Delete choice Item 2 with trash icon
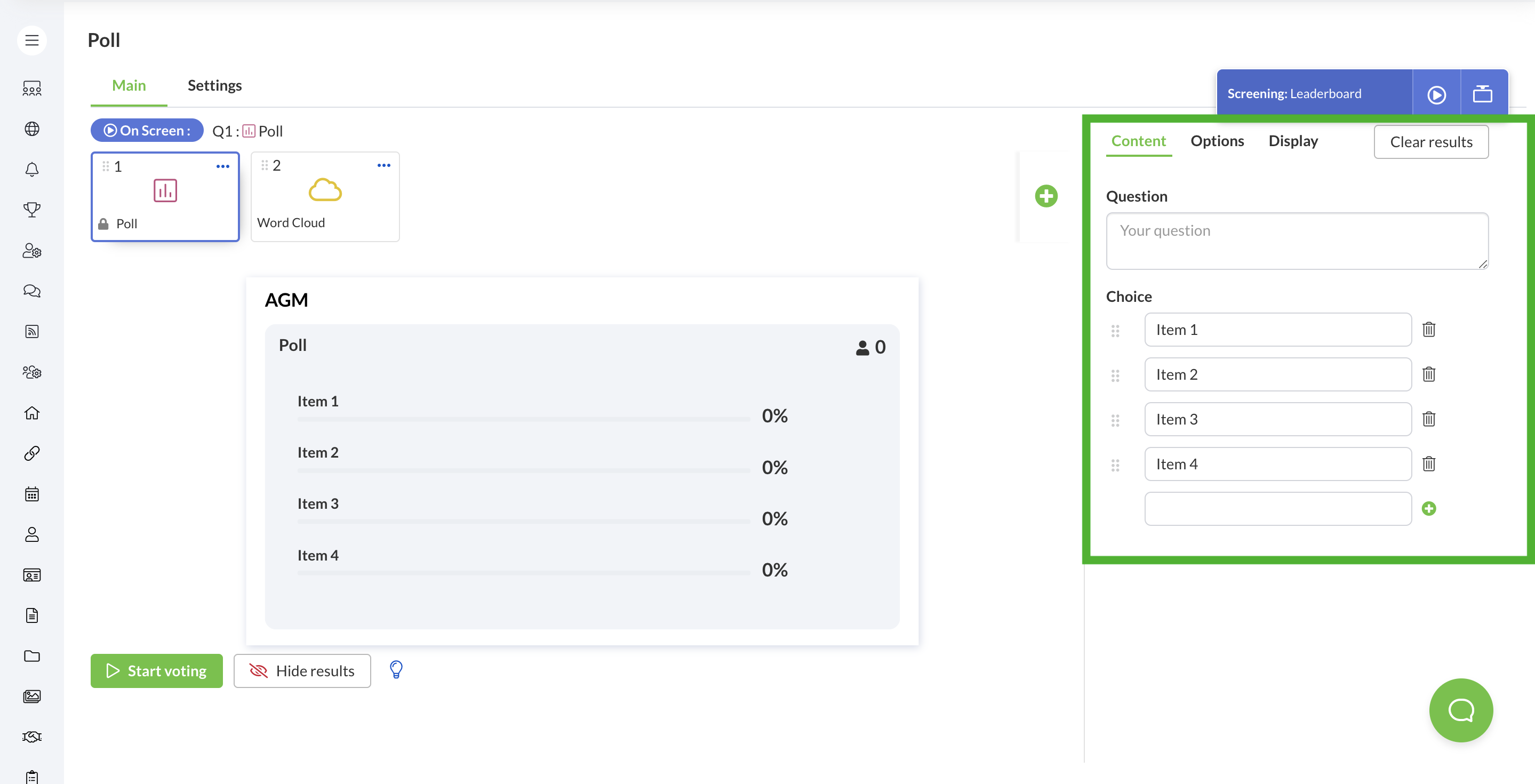Screen dimensions: 1535x784 tap(1428, 374)
